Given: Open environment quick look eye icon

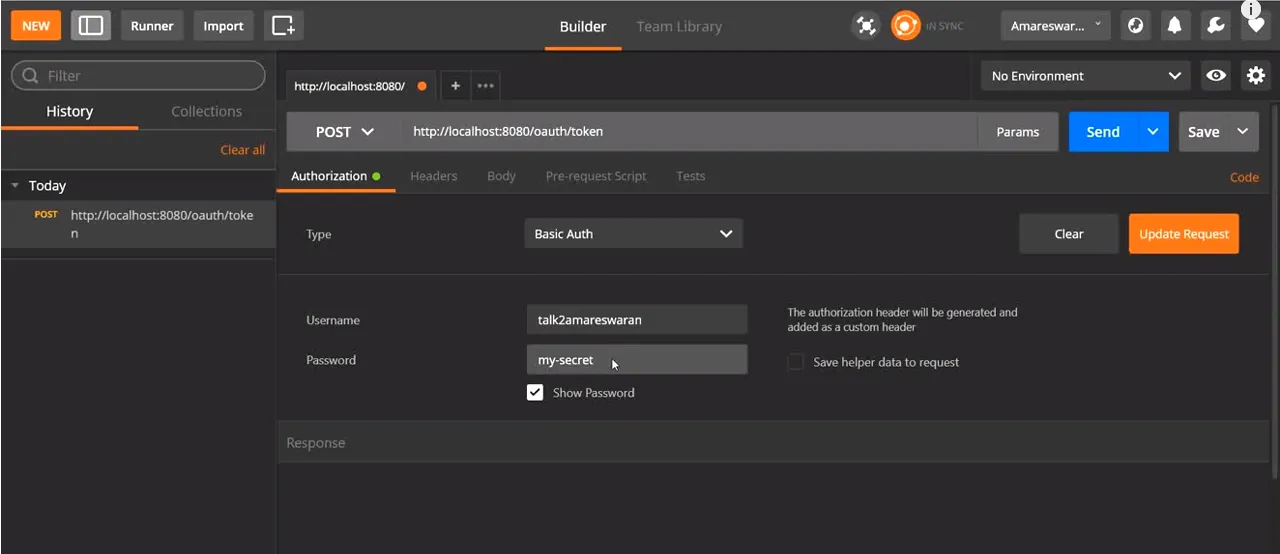Looking at the screenshot, I should (x=1216, y=76).
